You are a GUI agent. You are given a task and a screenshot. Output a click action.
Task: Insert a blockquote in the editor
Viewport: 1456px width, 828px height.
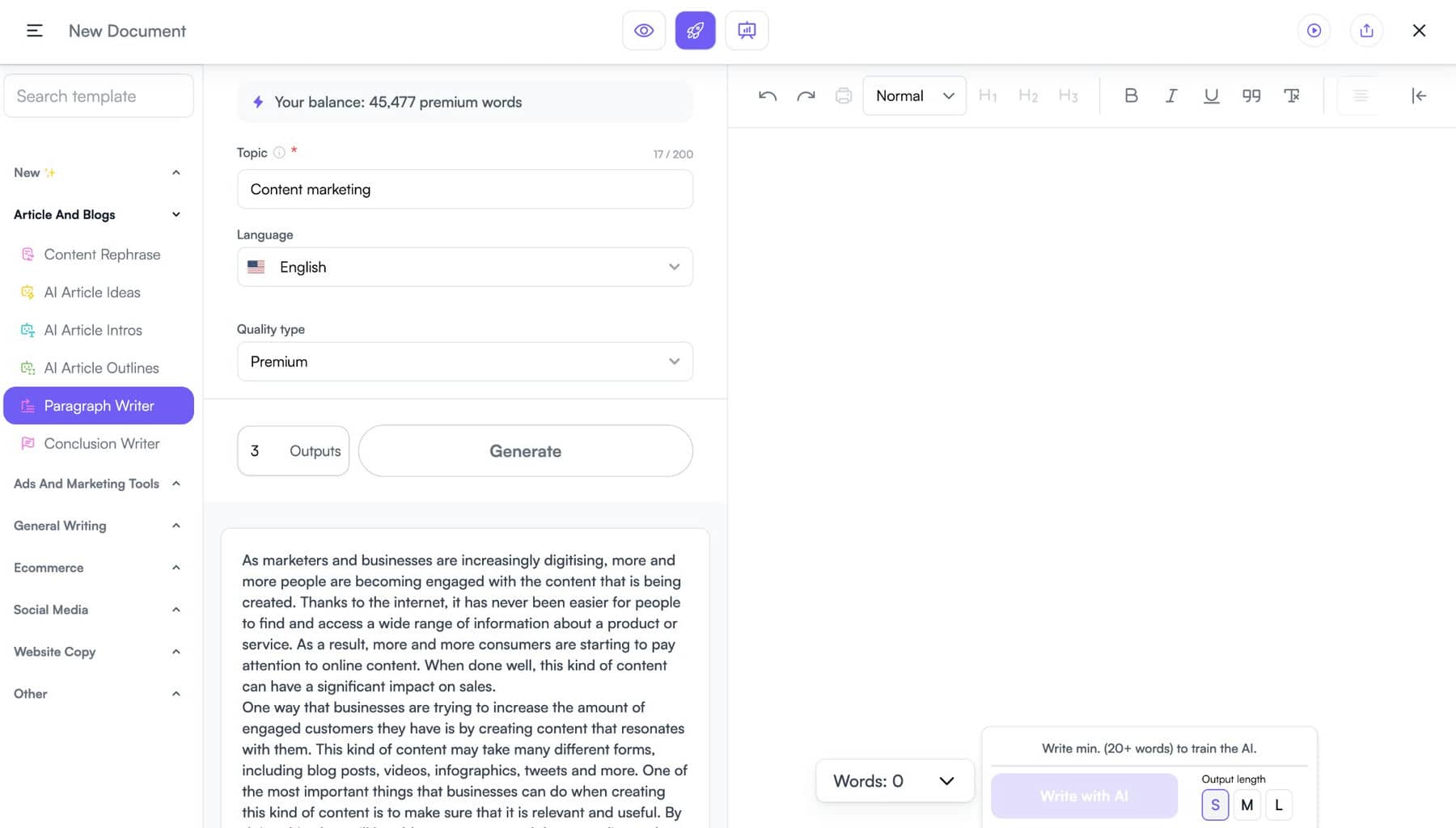[x=1251, y=95]
